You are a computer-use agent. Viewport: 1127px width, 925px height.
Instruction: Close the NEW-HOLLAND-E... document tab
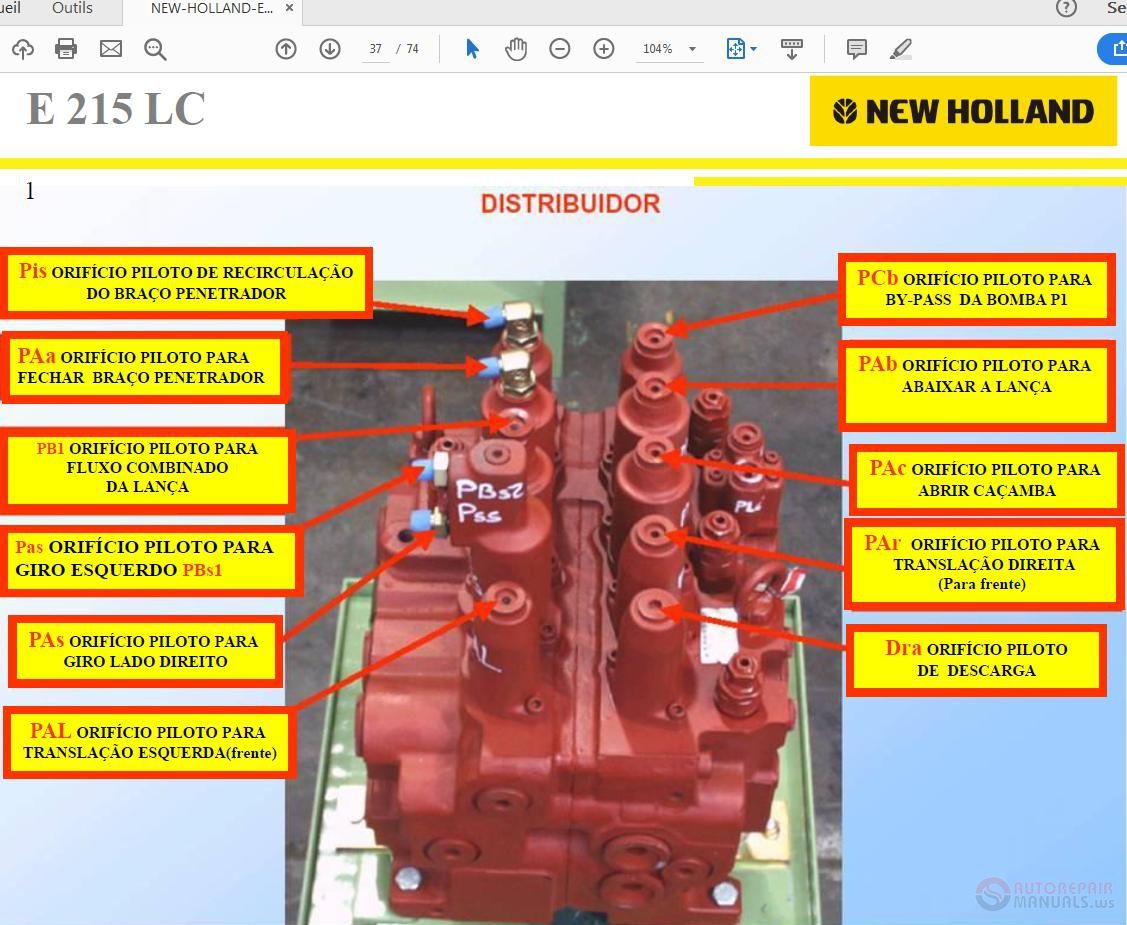[289, 8]
